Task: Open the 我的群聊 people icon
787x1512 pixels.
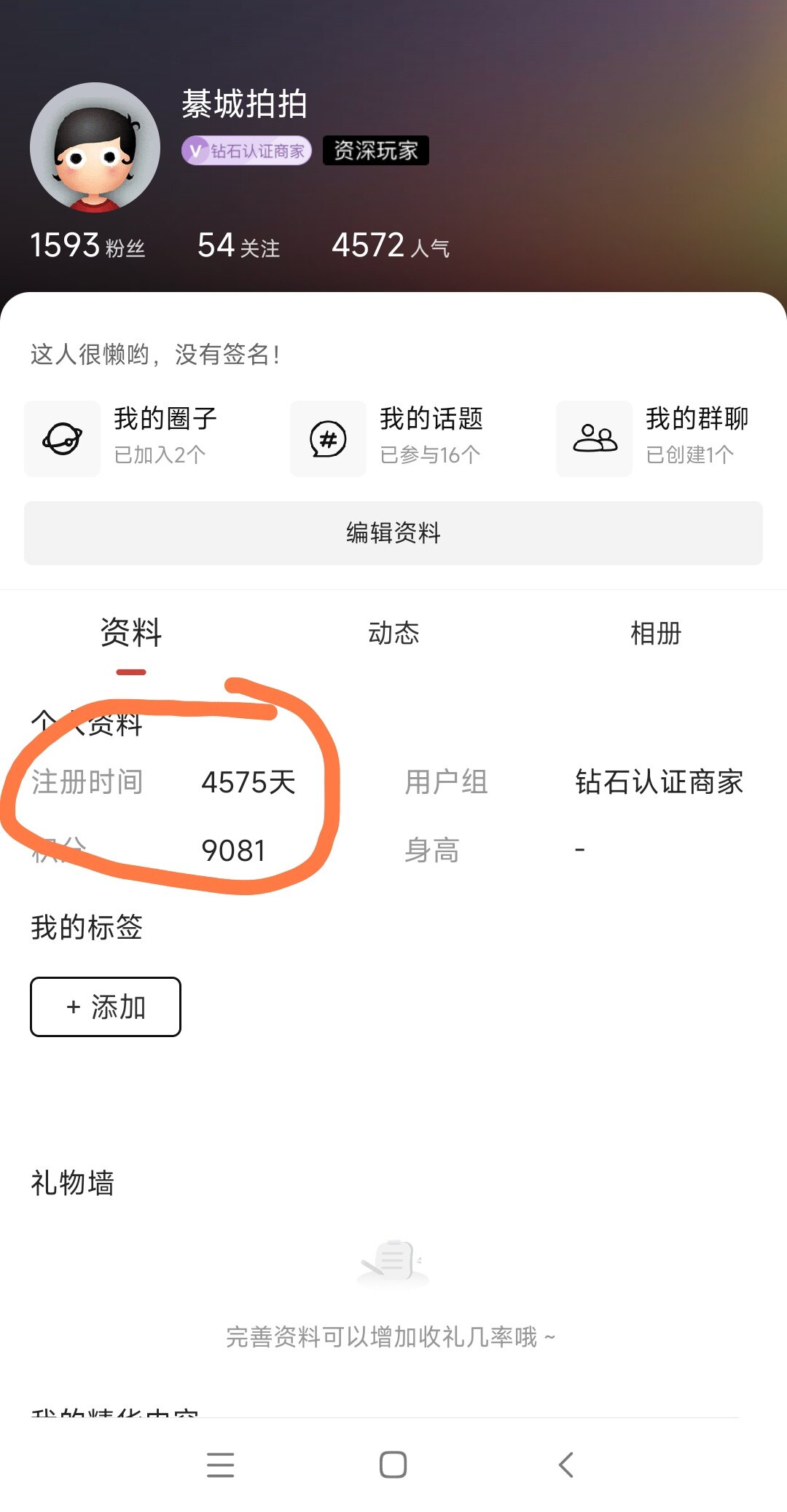Action: click(x=595, y=439)
